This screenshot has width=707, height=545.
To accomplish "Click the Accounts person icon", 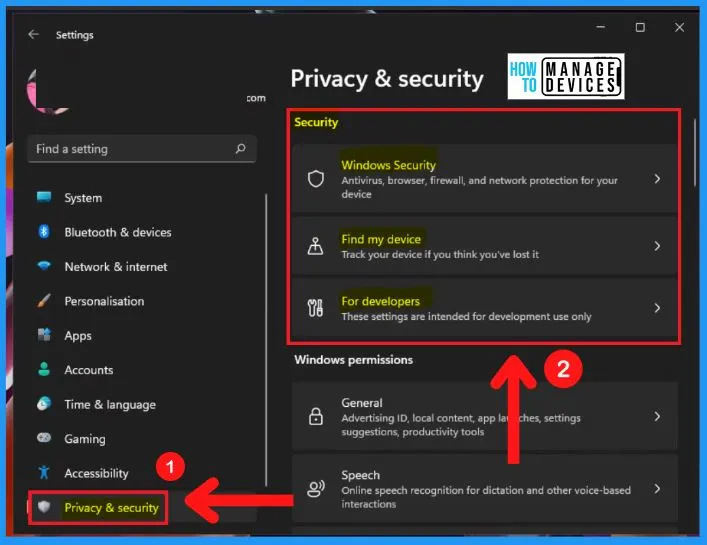I will pyautogui.click(x=44, y=369).
